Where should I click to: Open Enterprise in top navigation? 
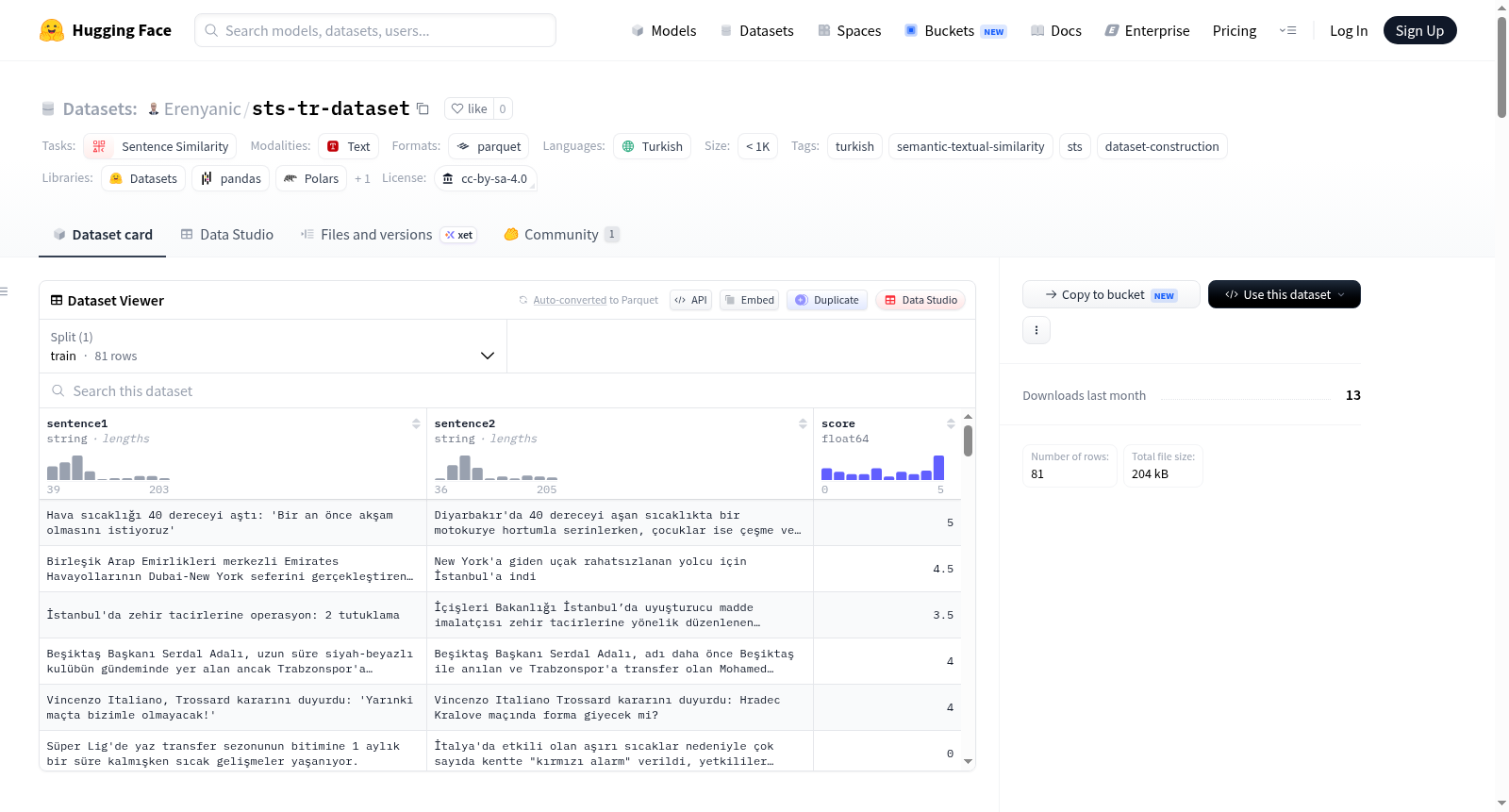tap(1147, 30)
